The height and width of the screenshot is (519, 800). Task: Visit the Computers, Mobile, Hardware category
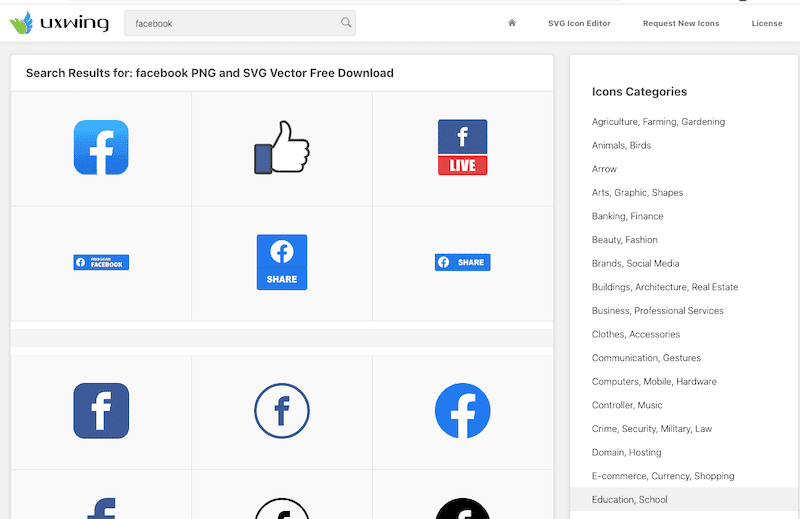tap(654, 382)
